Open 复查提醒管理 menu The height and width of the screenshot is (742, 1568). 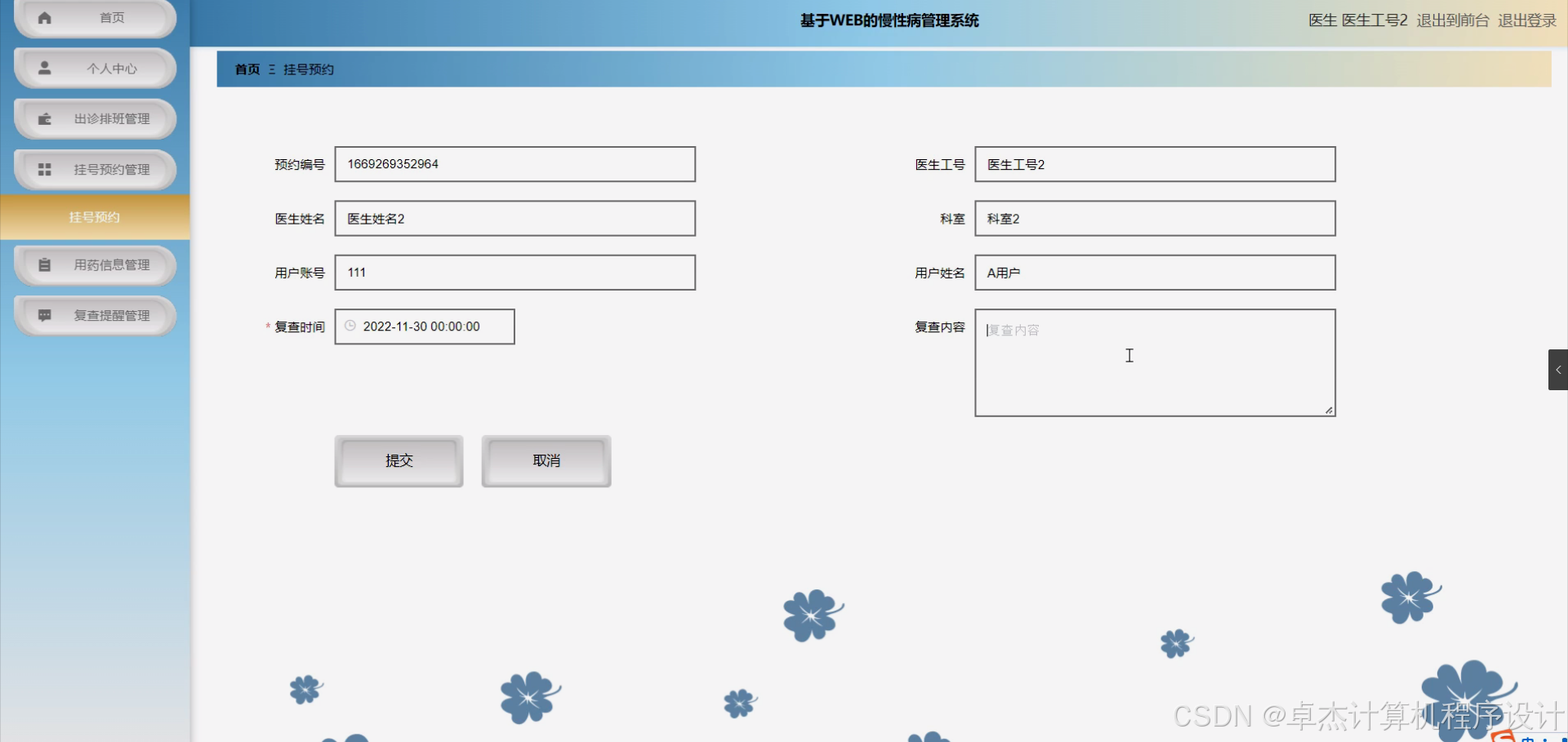click(x=96, y=316)
